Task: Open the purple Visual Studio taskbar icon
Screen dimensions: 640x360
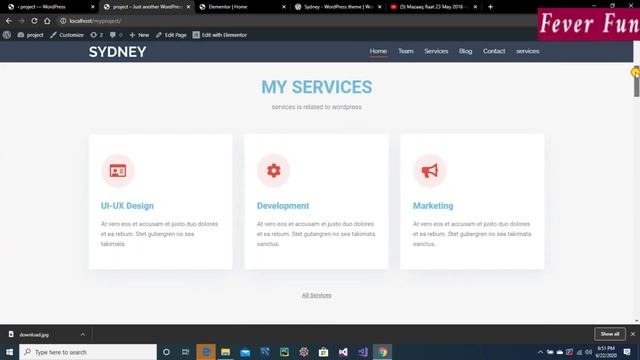Action: (x=362, y=352)
